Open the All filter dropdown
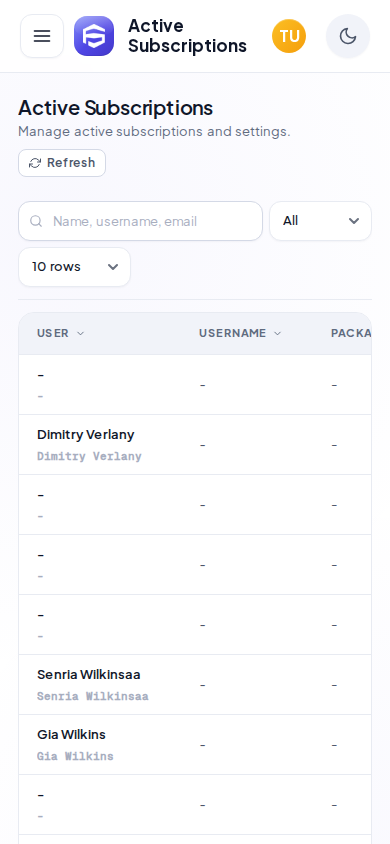 point(321,221)
